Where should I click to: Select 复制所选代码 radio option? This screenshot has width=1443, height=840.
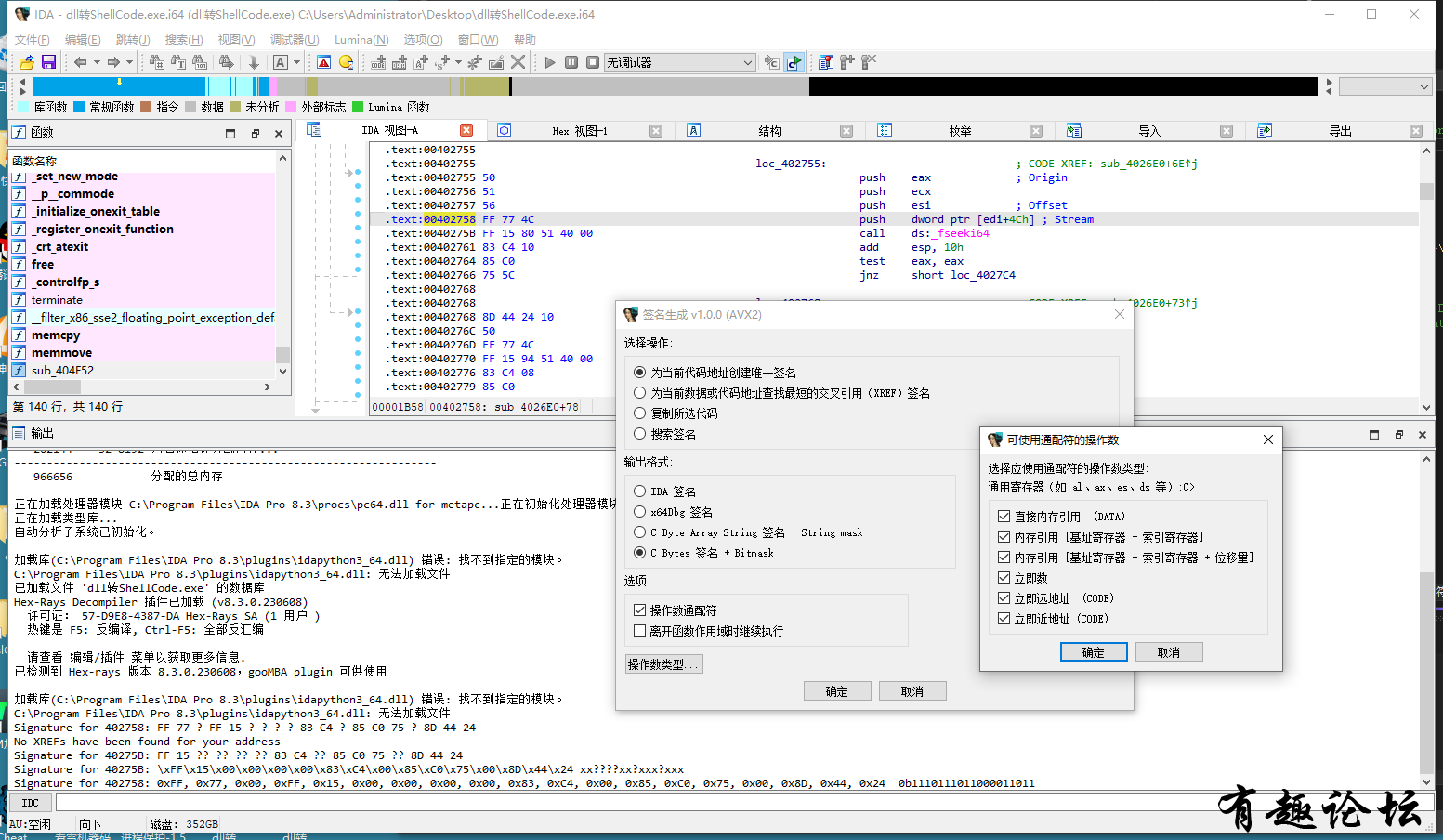[639, 413]
